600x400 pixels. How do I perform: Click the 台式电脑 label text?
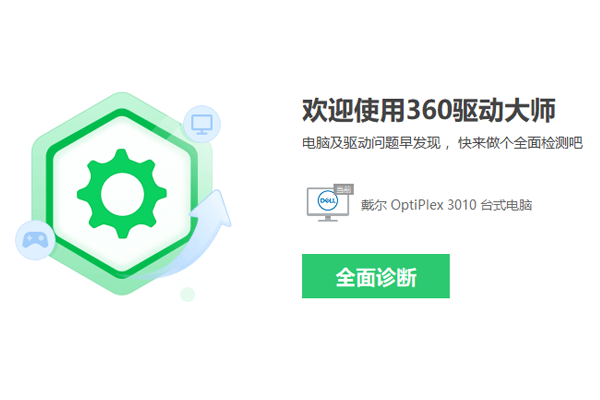506,205
